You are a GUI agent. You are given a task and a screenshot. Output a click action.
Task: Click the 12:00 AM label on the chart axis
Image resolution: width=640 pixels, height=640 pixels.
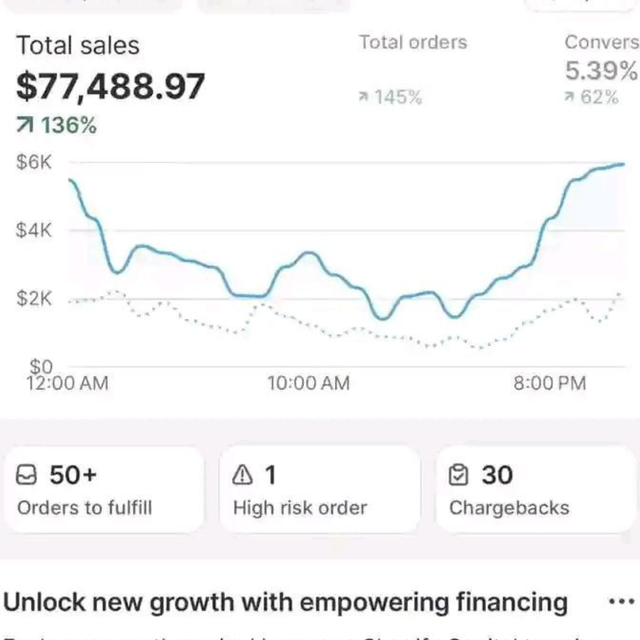(x=67, y=384)
